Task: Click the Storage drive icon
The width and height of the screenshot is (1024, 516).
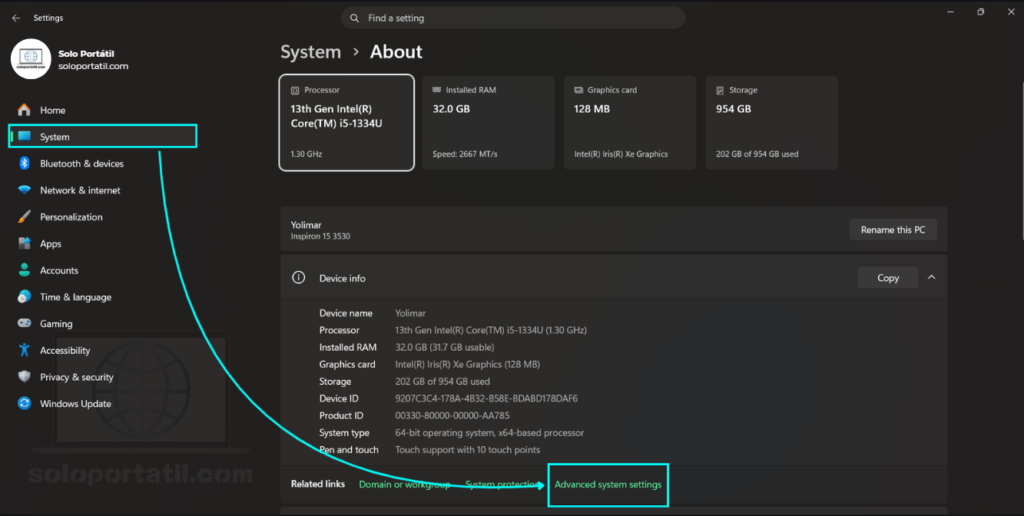Action: [720, 90]
